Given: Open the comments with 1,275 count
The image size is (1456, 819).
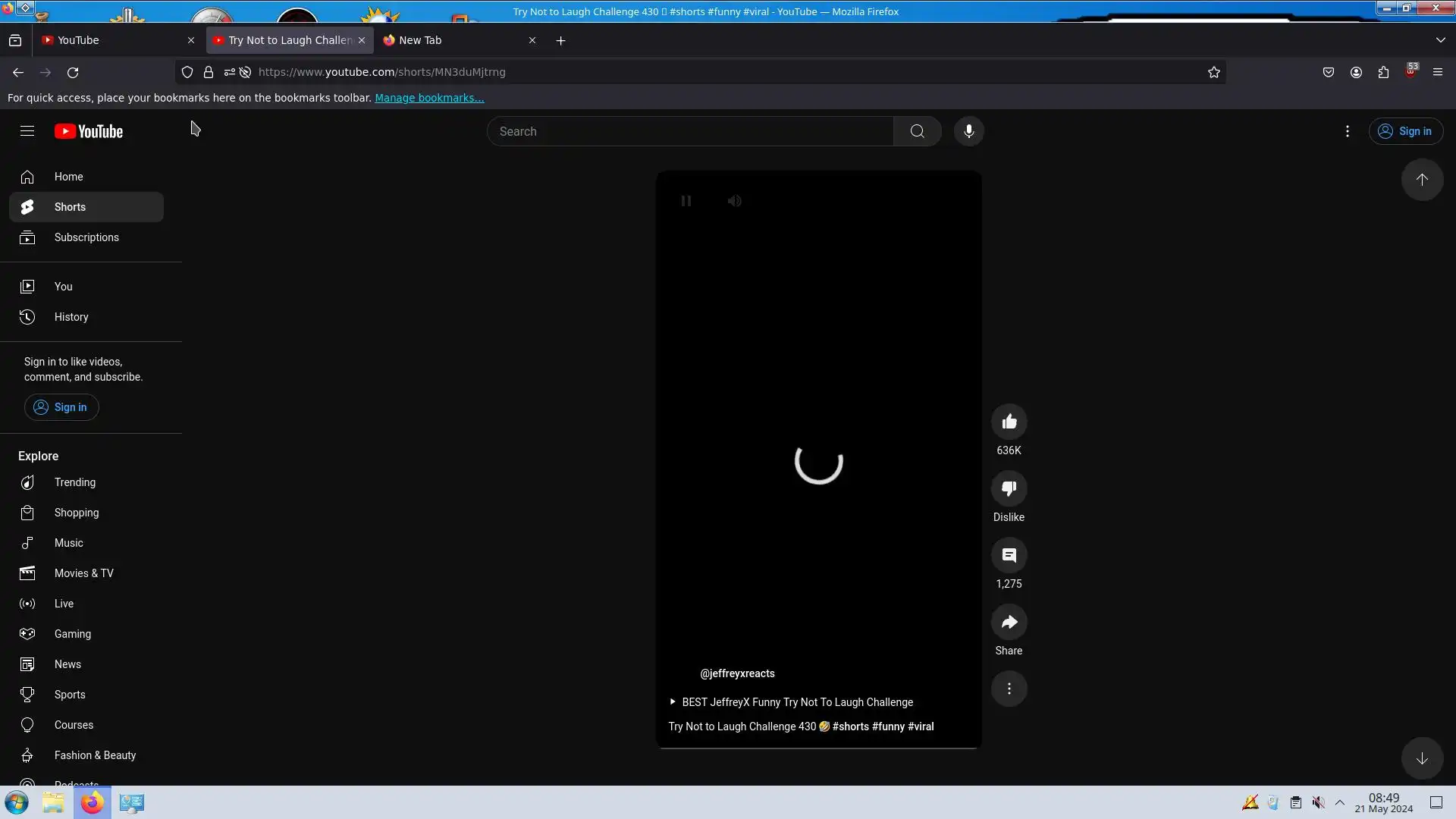Looking at the screenshot, I should (1009, 555).
